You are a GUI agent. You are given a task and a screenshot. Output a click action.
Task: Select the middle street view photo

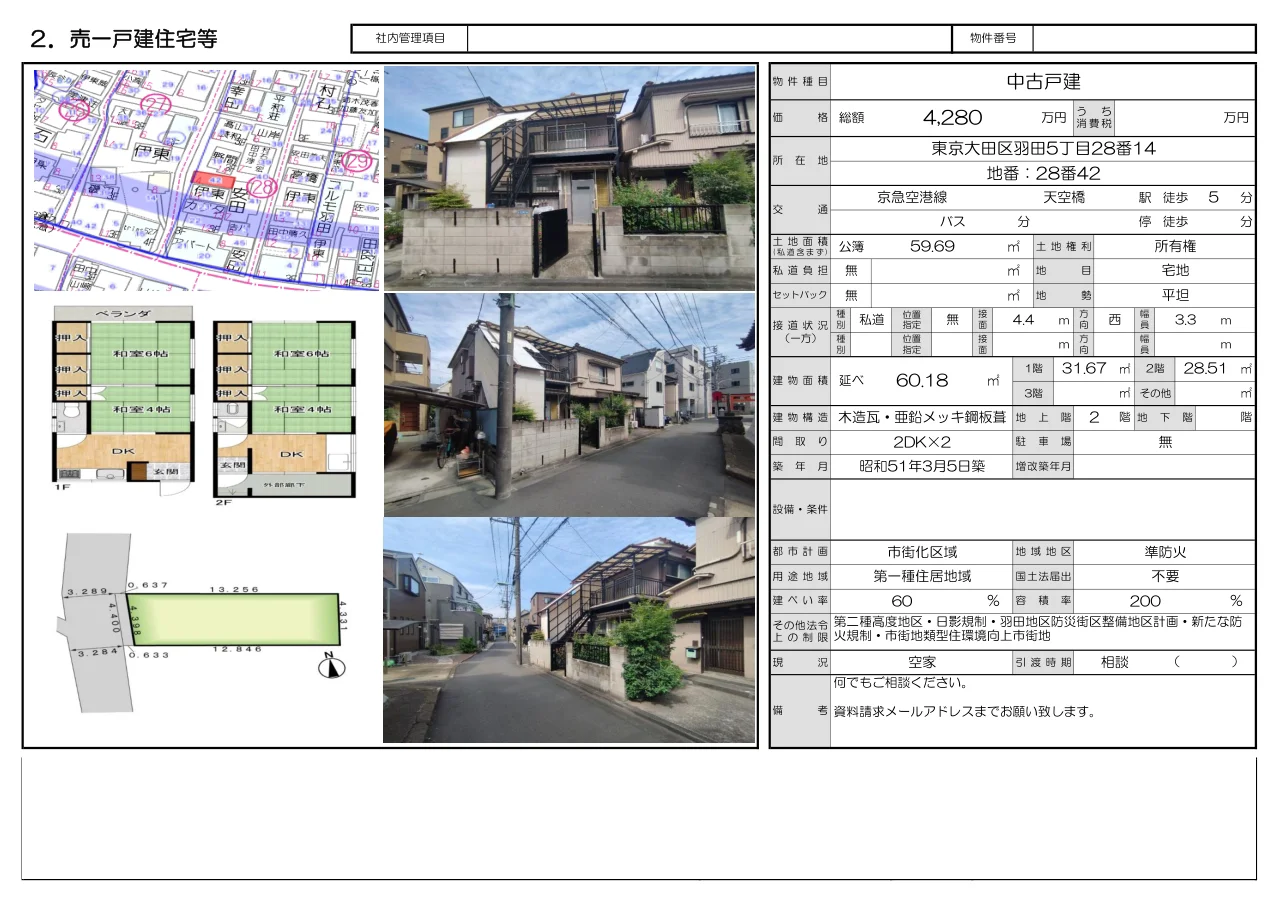click(570, 404)
